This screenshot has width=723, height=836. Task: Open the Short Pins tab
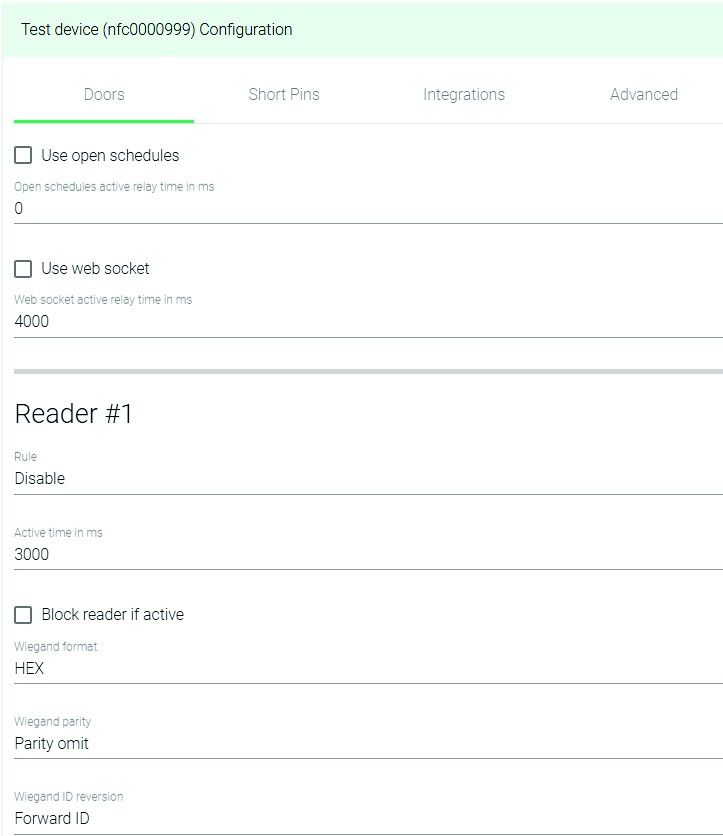point(284,95)
